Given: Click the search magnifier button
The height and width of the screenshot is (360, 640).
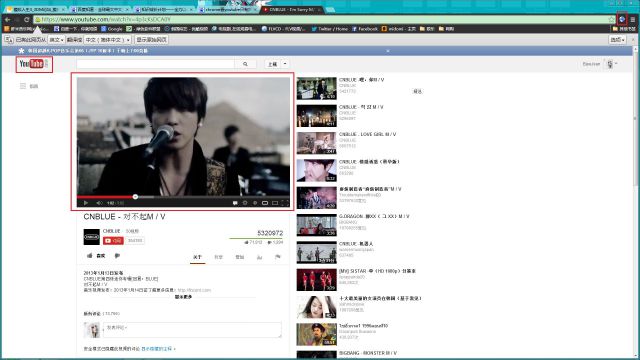Looking at the screenshot, I should [245, 64].
